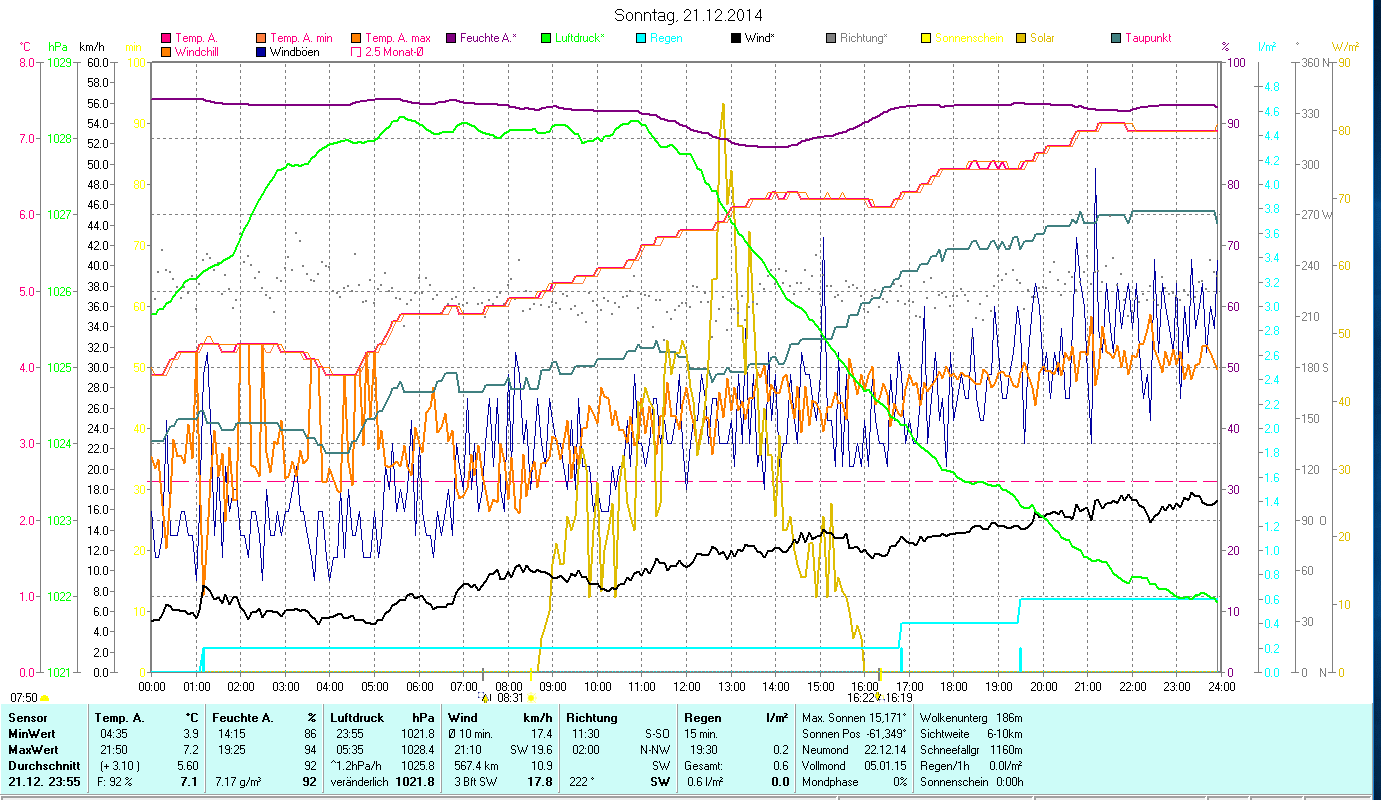Click the 'Wolkenunterg' cloud base entry
This screenshot has width=1381, height=800.
[x=971, y=718]
